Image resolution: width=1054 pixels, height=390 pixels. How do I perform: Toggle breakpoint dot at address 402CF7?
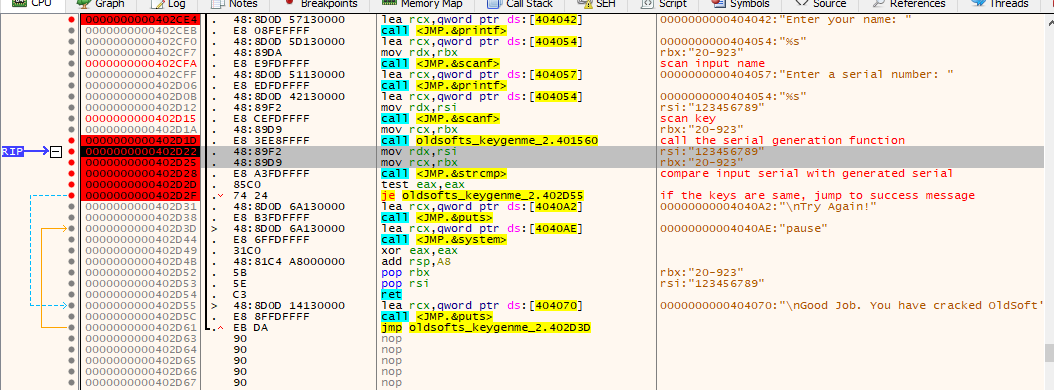click(x=72, y=51)
